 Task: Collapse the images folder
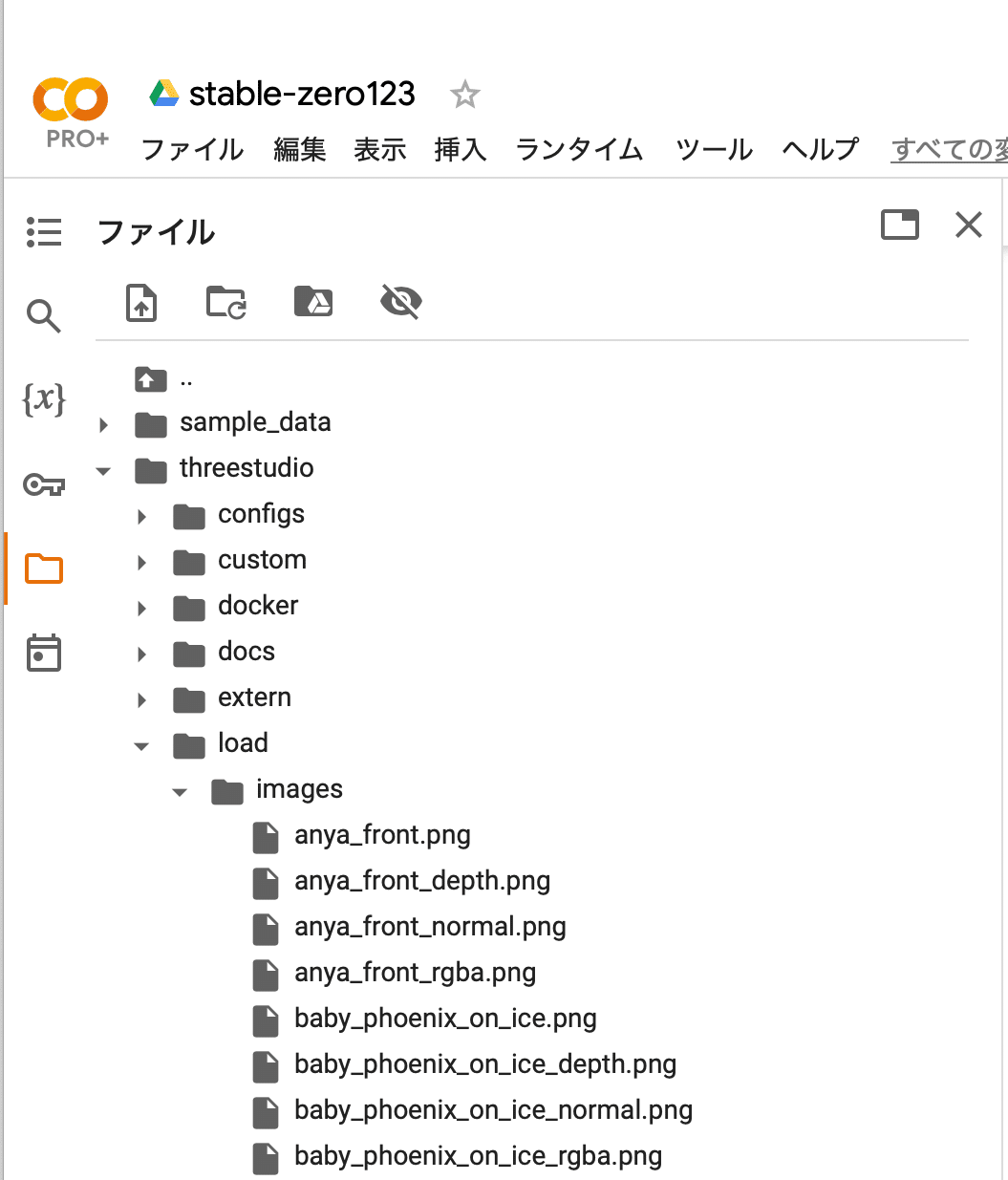coord(179,791)
